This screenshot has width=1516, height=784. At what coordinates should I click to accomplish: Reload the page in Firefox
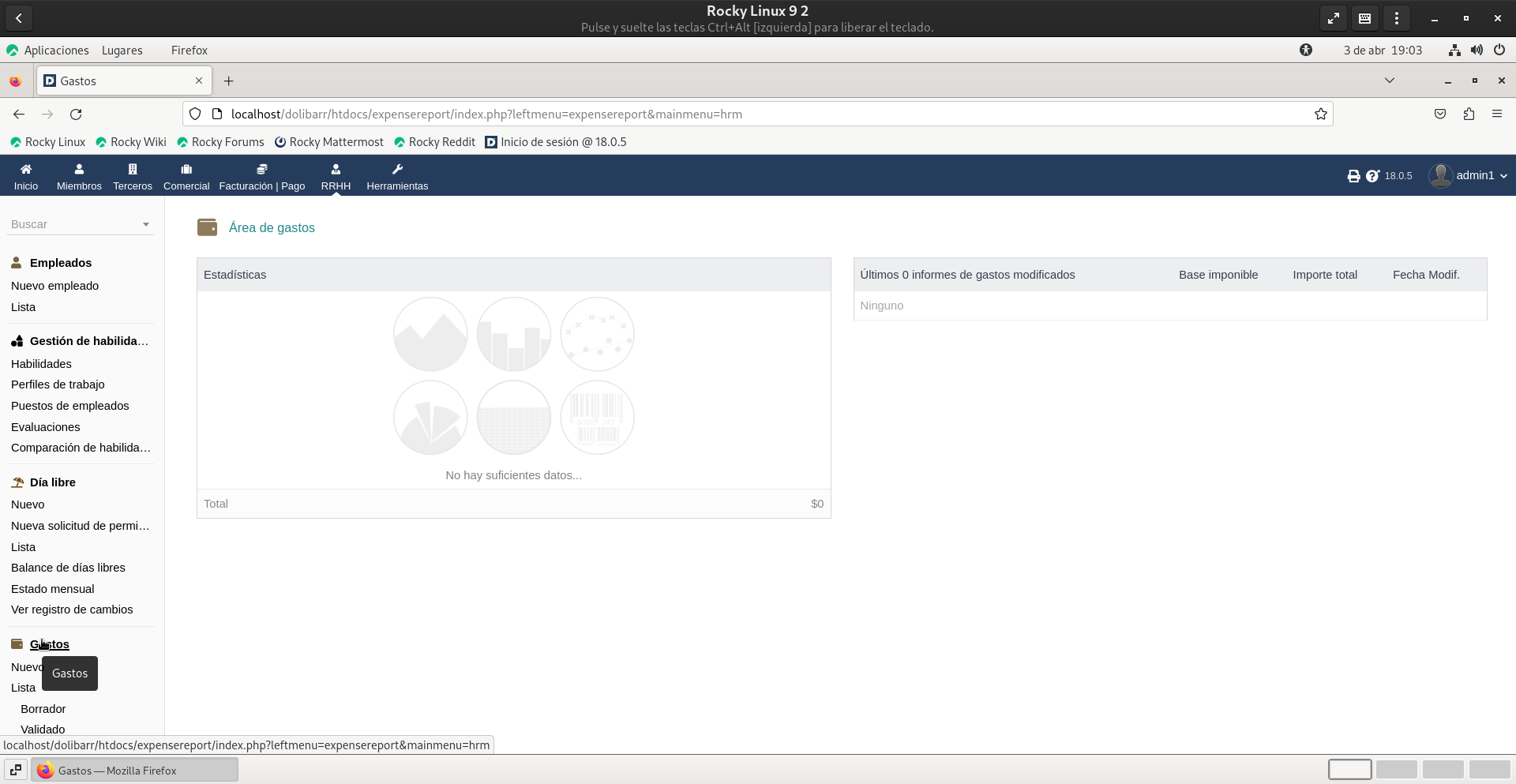(76, 114)
